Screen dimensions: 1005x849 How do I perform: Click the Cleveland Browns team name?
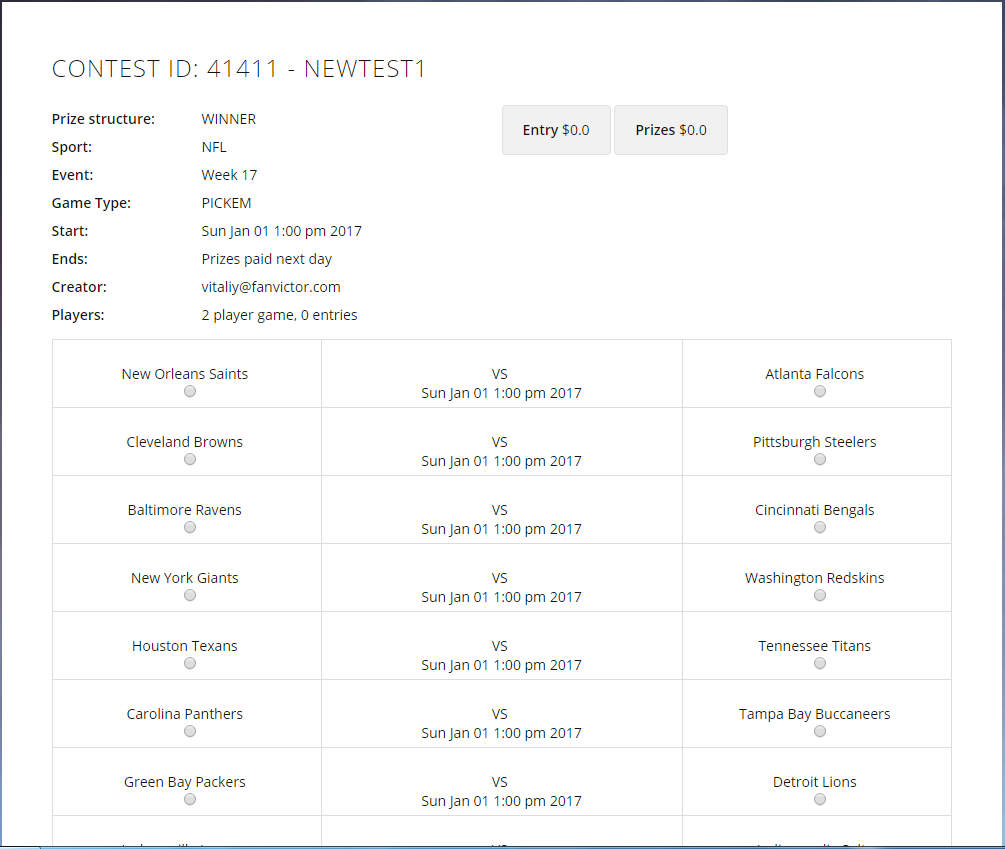tap(185, 442)
